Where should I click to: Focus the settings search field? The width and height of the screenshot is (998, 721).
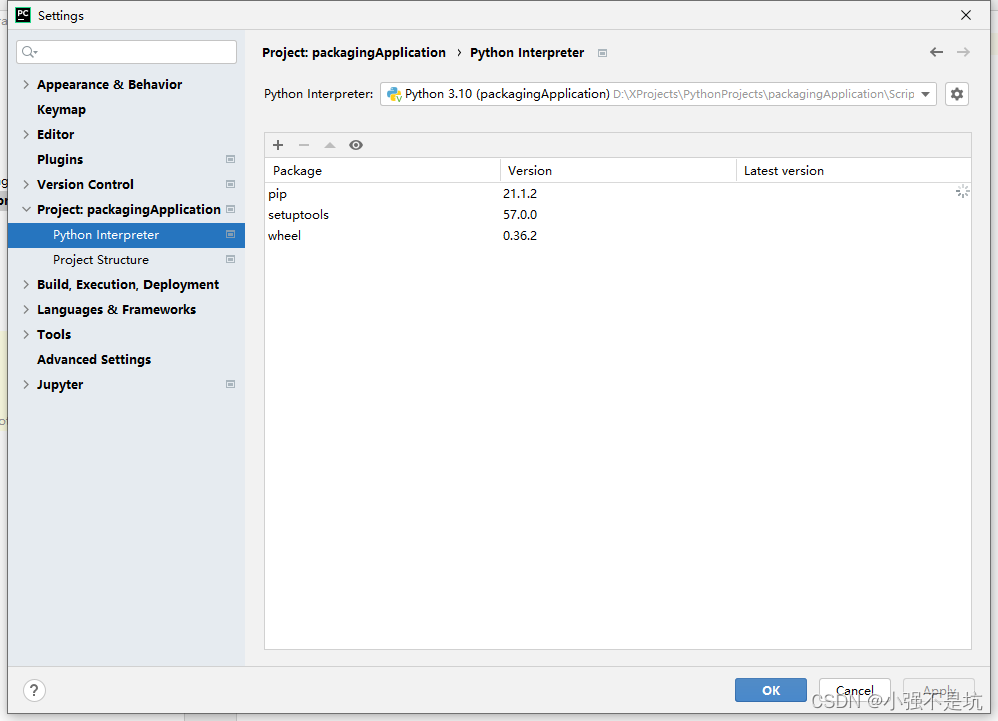[x=127, y=52]
